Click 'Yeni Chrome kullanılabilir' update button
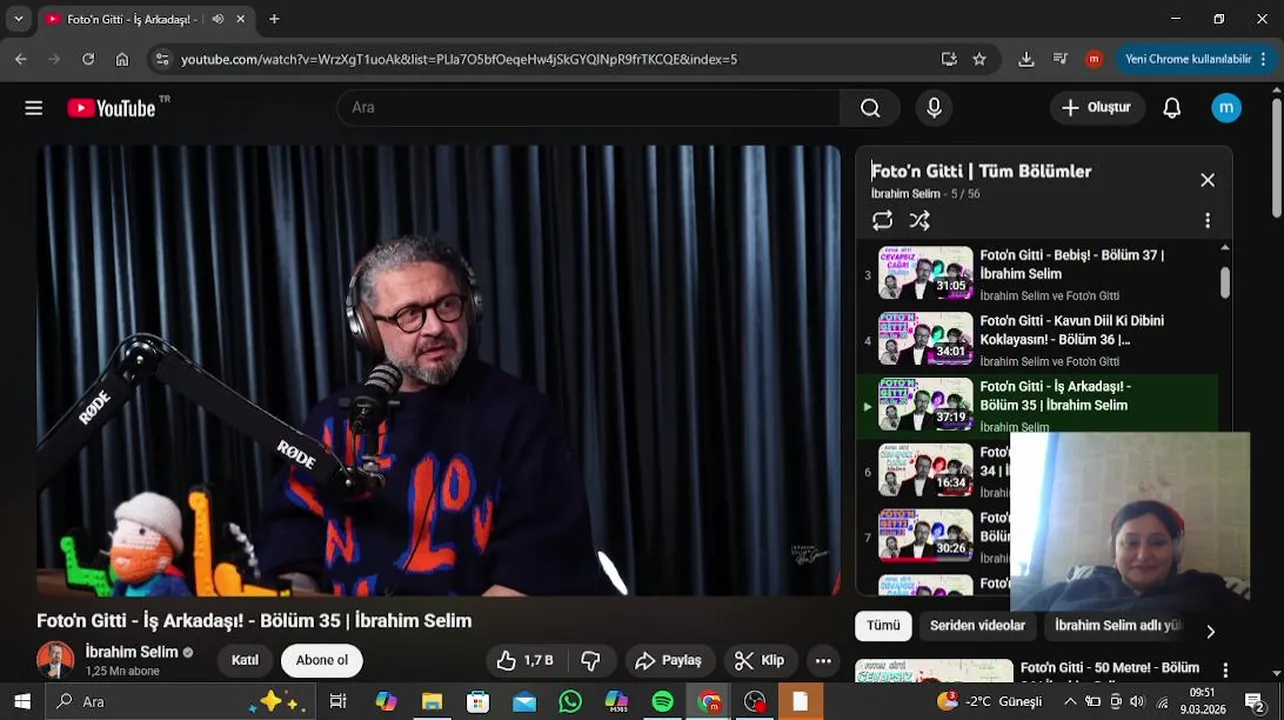The height and width of the screenshot is (720, 1284). coord(1196,59)
